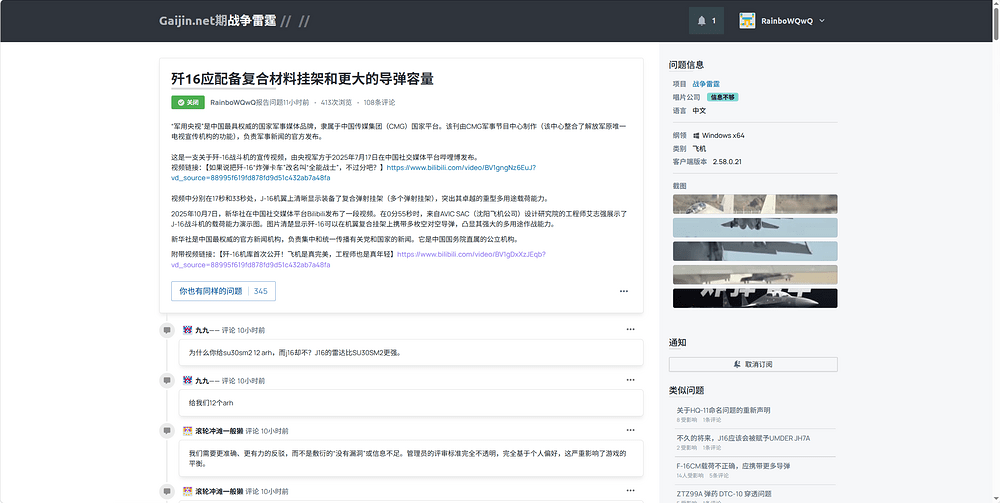The height and width of the screenshot is (503, 1000).
Task: Open the first screenshot thumbnail showing a cockpit
Action: click(755, 204)
